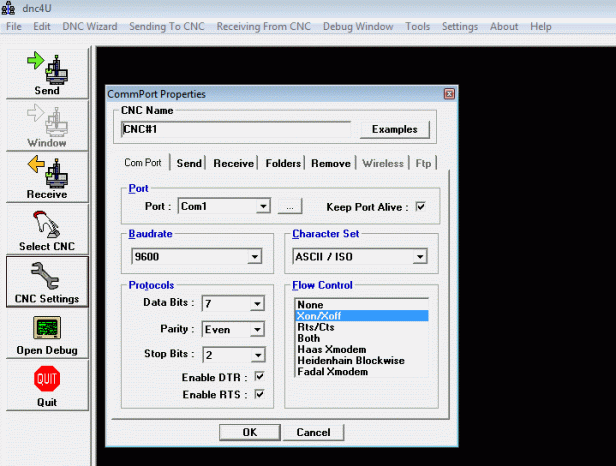Click the dnc4U app icon in the title bar
The image size is (616, 466).
click(9, 8)
